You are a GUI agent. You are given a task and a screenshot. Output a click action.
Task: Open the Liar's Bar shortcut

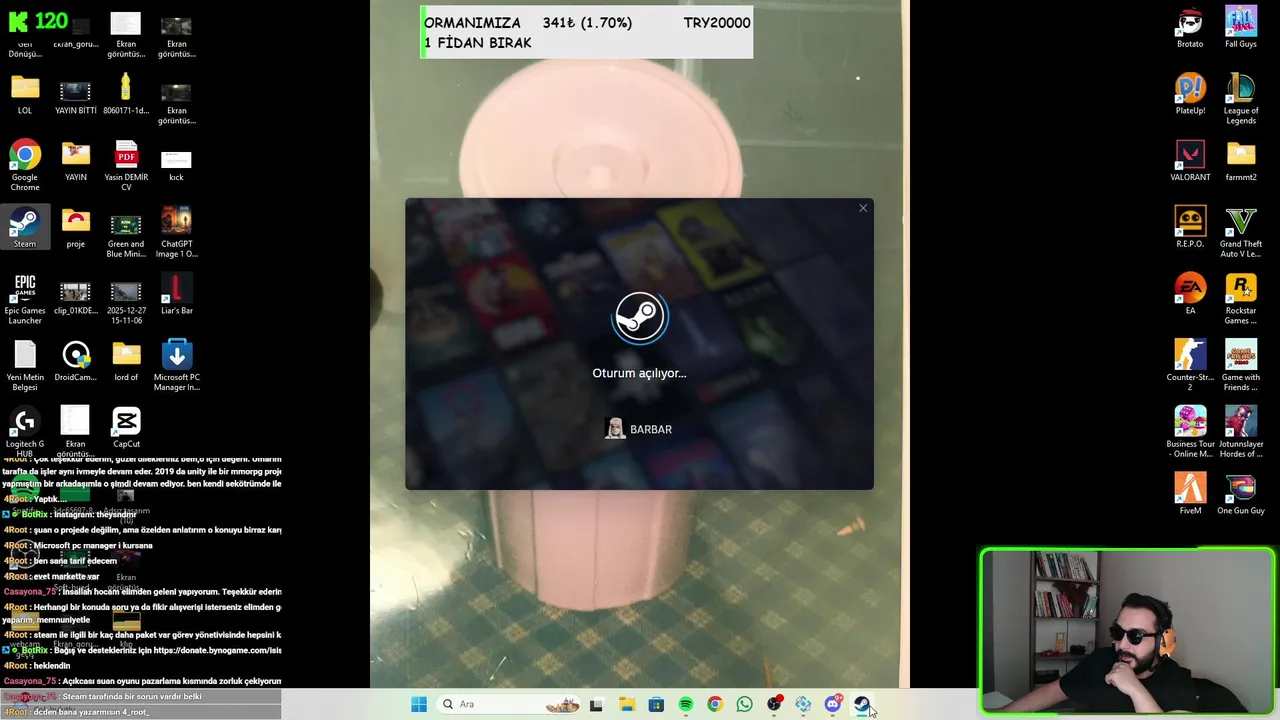[x=176, y=295]
